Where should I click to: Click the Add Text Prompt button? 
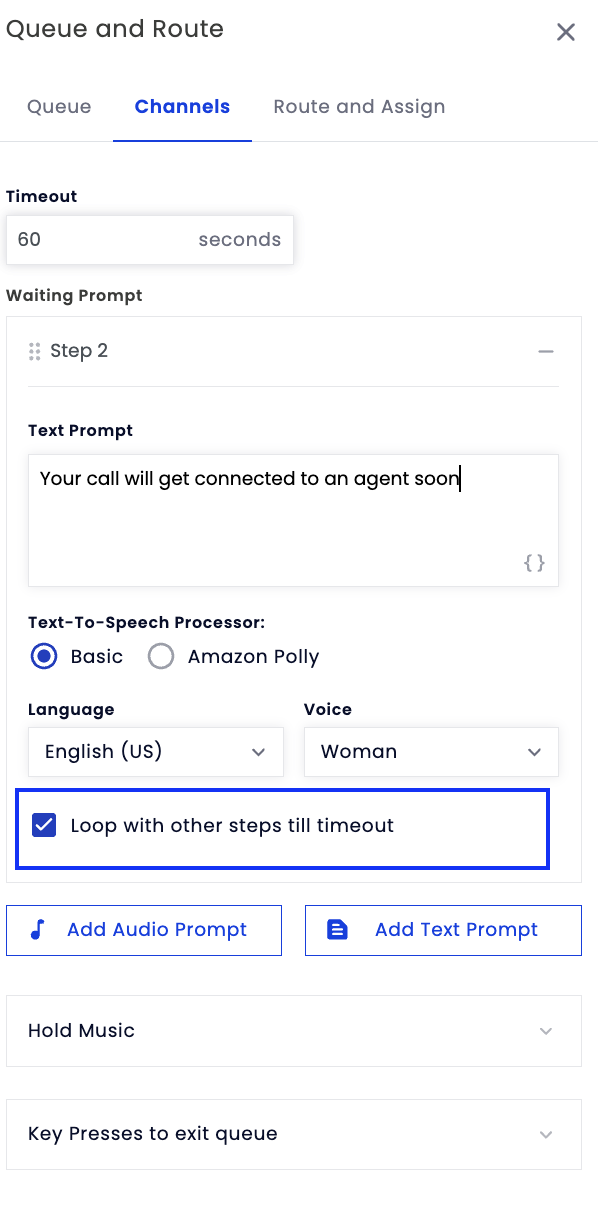443,930
